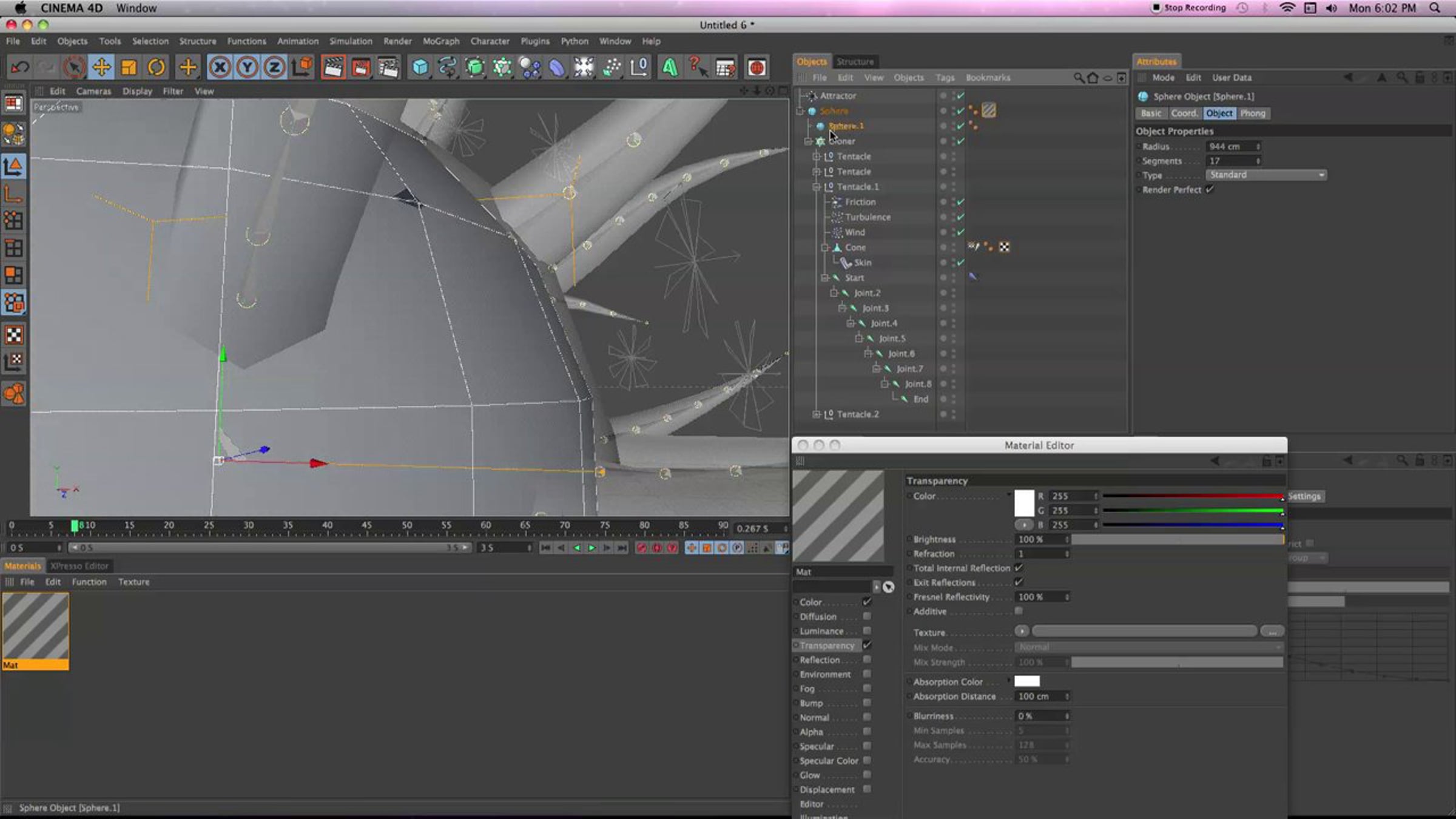Toggle Exit Reflections checkbox
The height and width of the screenshot is (819, 1456).
1019,582
